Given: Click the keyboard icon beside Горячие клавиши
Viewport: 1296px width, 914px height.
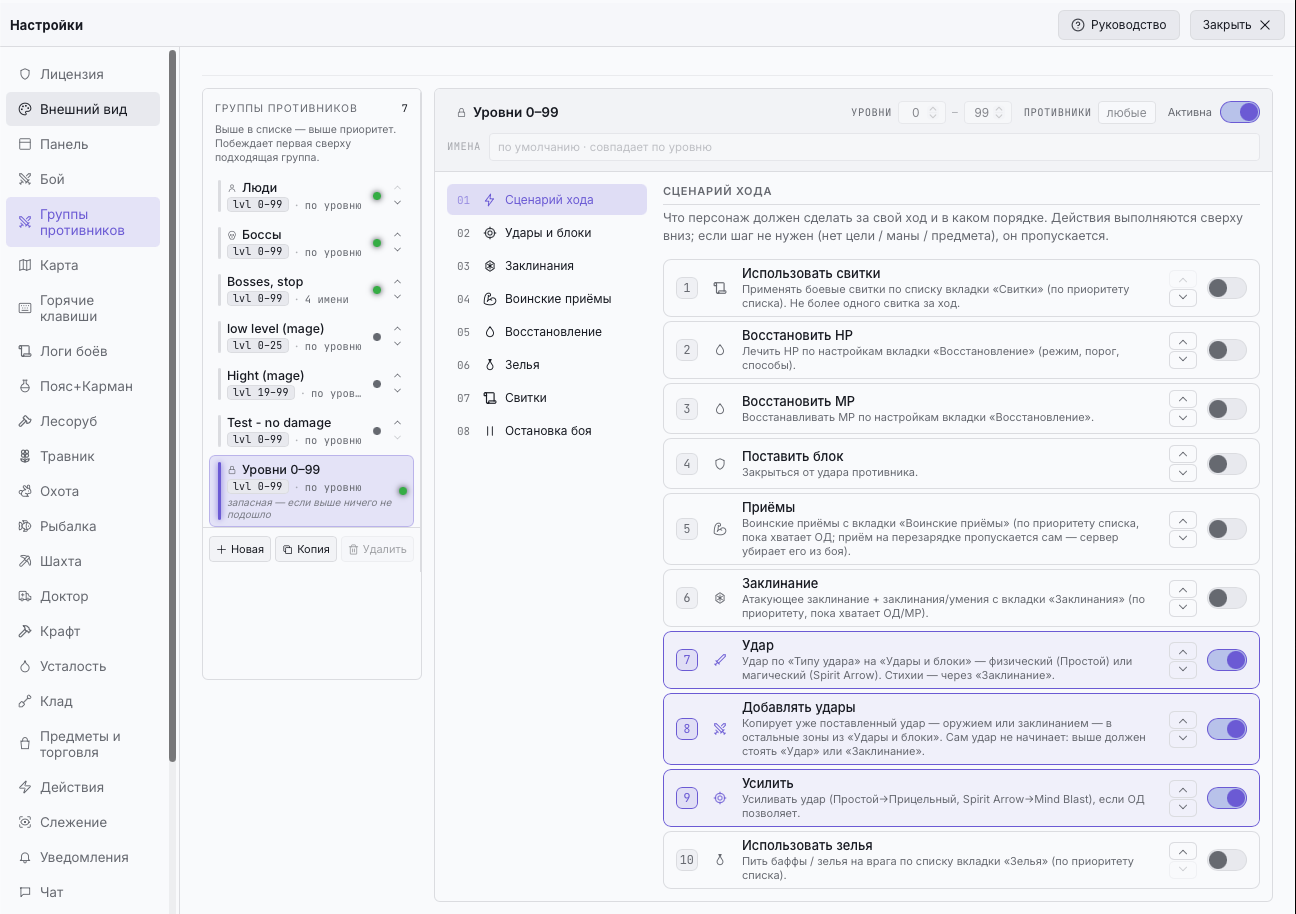Looking at the screenshot, I should tap(25, 308).
